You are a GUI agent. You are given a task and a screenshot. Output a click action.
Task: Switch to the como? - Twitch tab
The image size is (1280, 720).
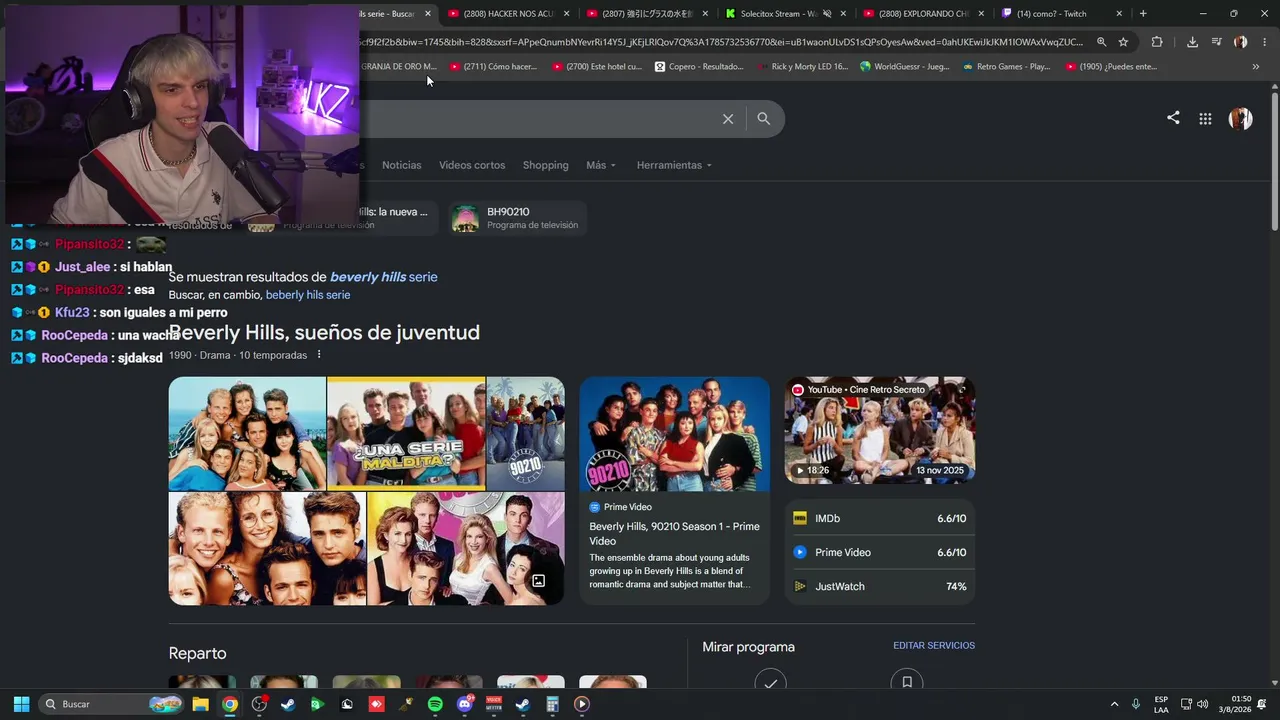tap(1062, 14)
